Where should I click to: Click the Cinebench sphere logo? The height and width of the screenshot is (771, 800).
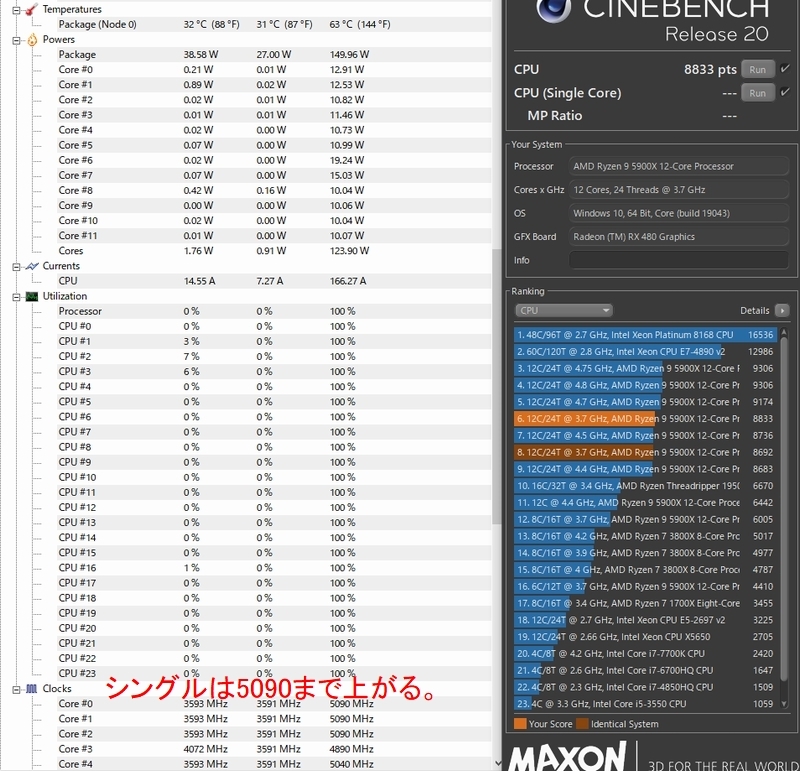point(554,9)
